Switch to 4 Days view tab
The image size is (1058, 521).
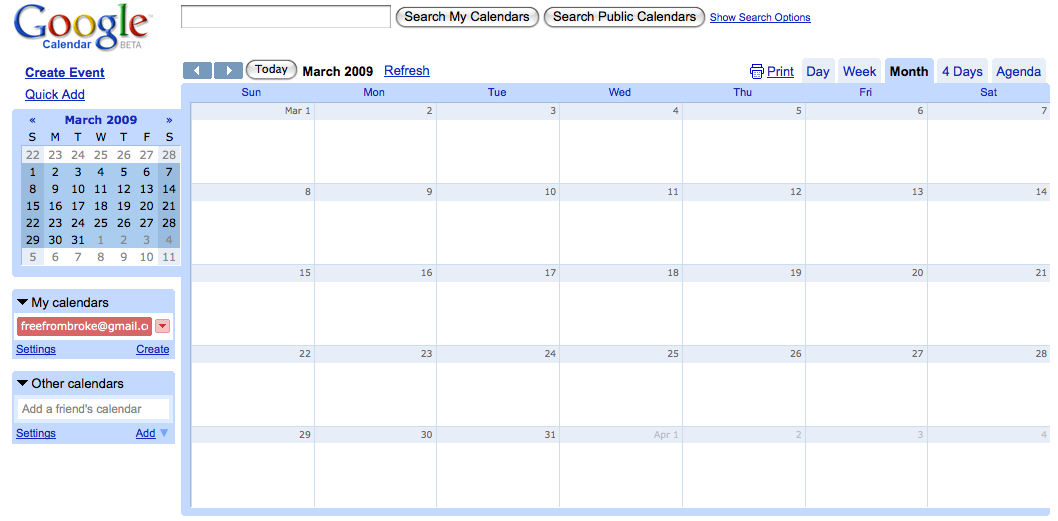pos(962,72)
